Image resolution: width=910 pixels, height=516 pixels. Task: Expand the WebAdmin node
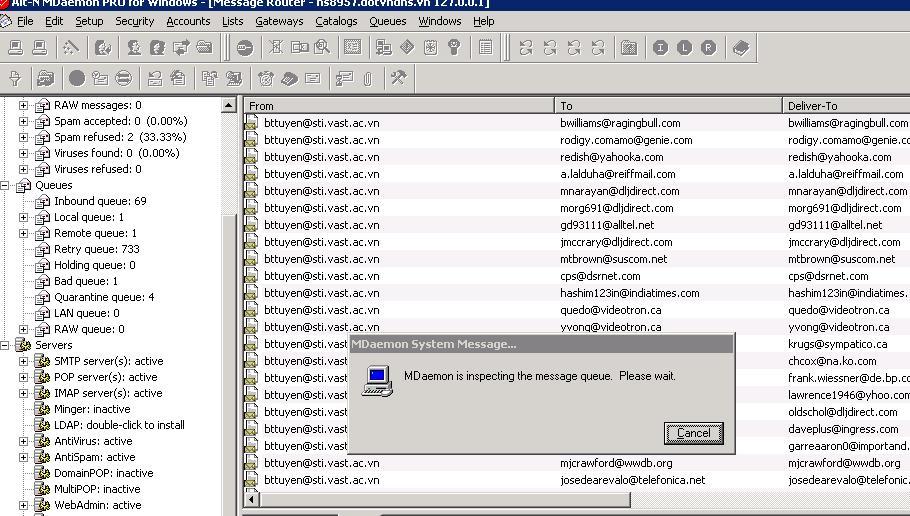coord(23,505)
